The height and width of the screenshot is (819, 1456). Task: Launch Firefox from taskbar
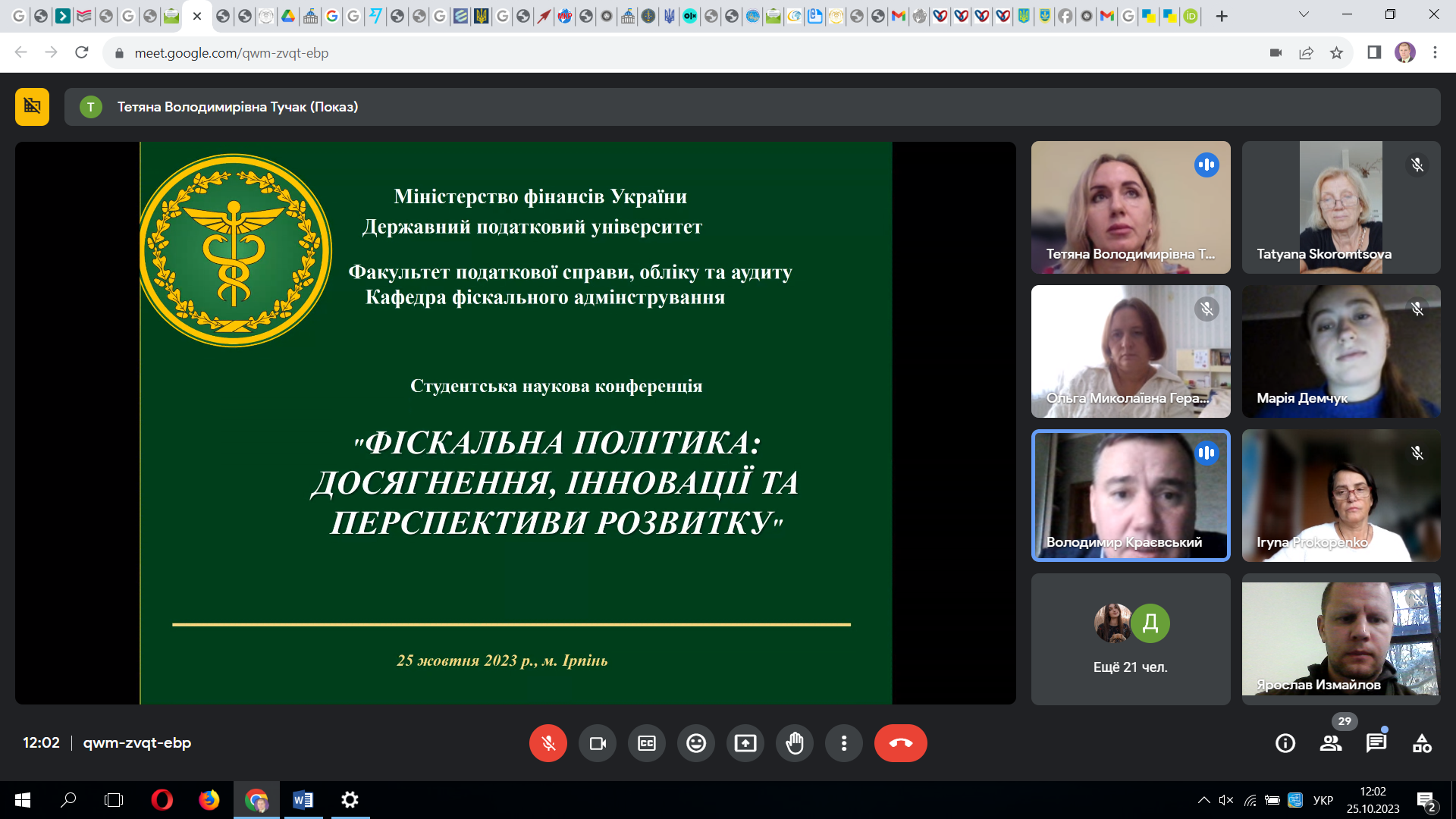(209, 800)
